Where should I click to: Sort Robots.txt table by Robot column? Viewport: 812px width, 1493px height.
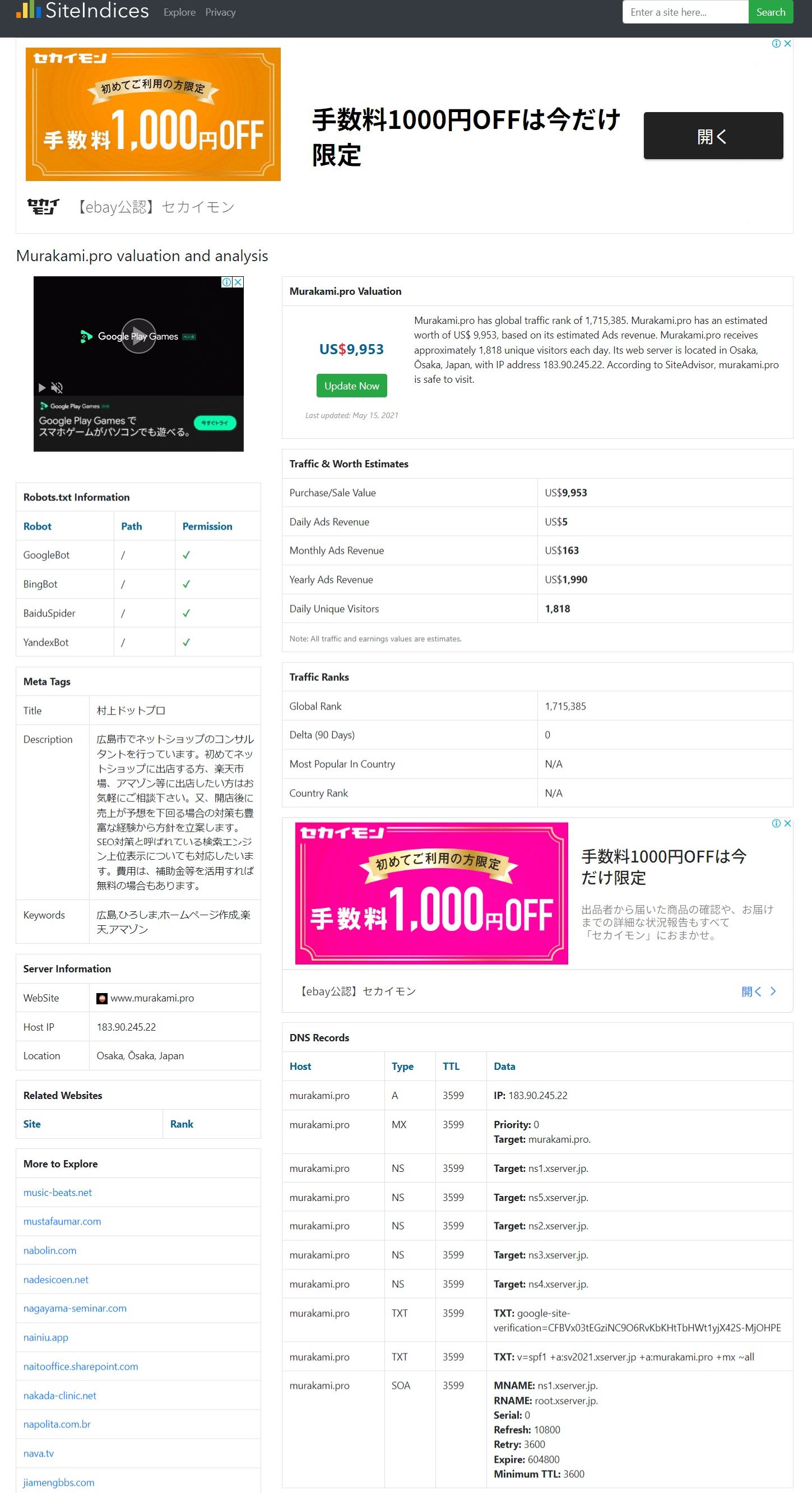click(x=37, y=526)
